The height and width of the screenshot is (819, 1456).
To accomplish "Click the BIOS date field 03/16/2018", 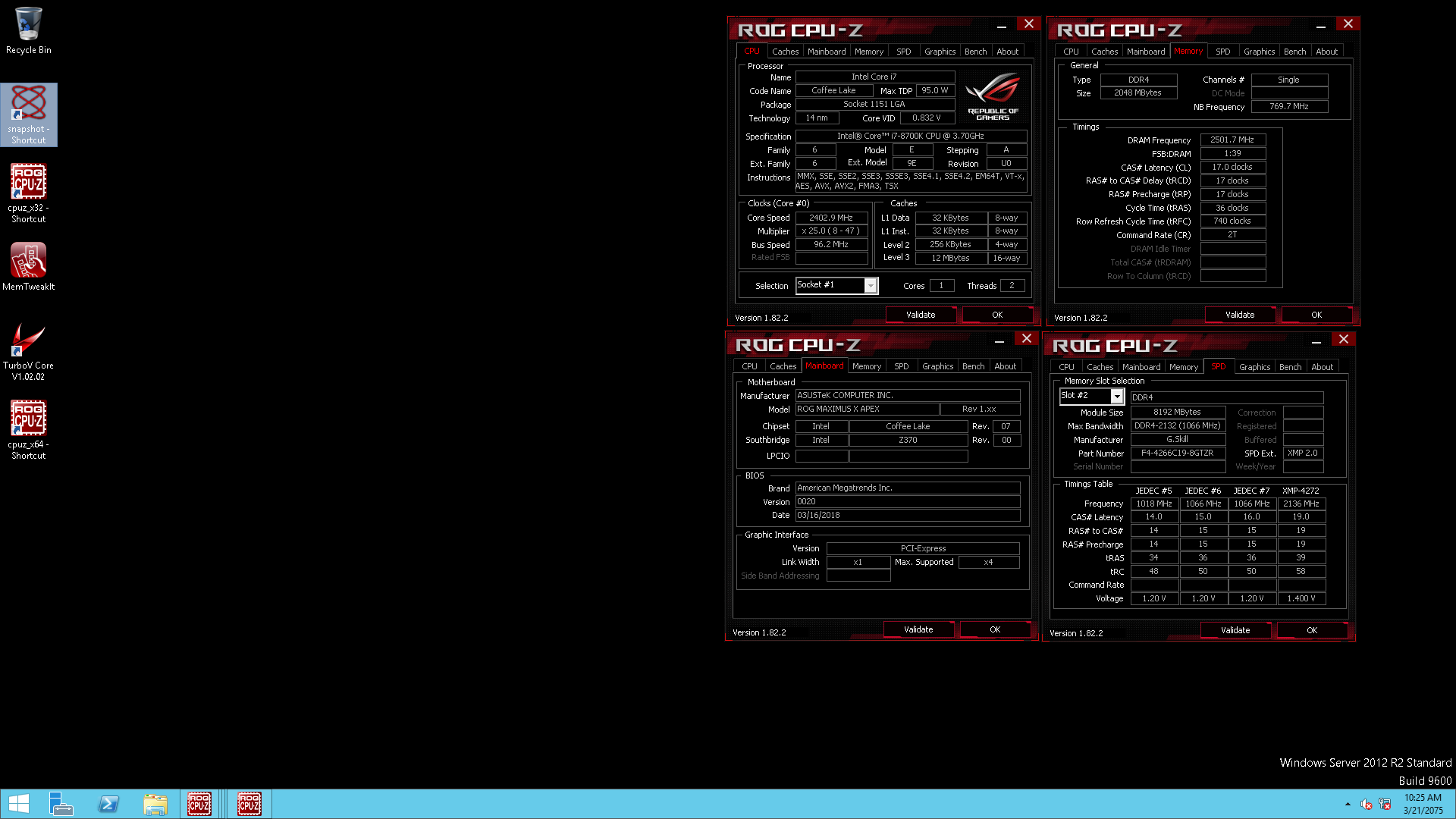I will tap(908, 515).
